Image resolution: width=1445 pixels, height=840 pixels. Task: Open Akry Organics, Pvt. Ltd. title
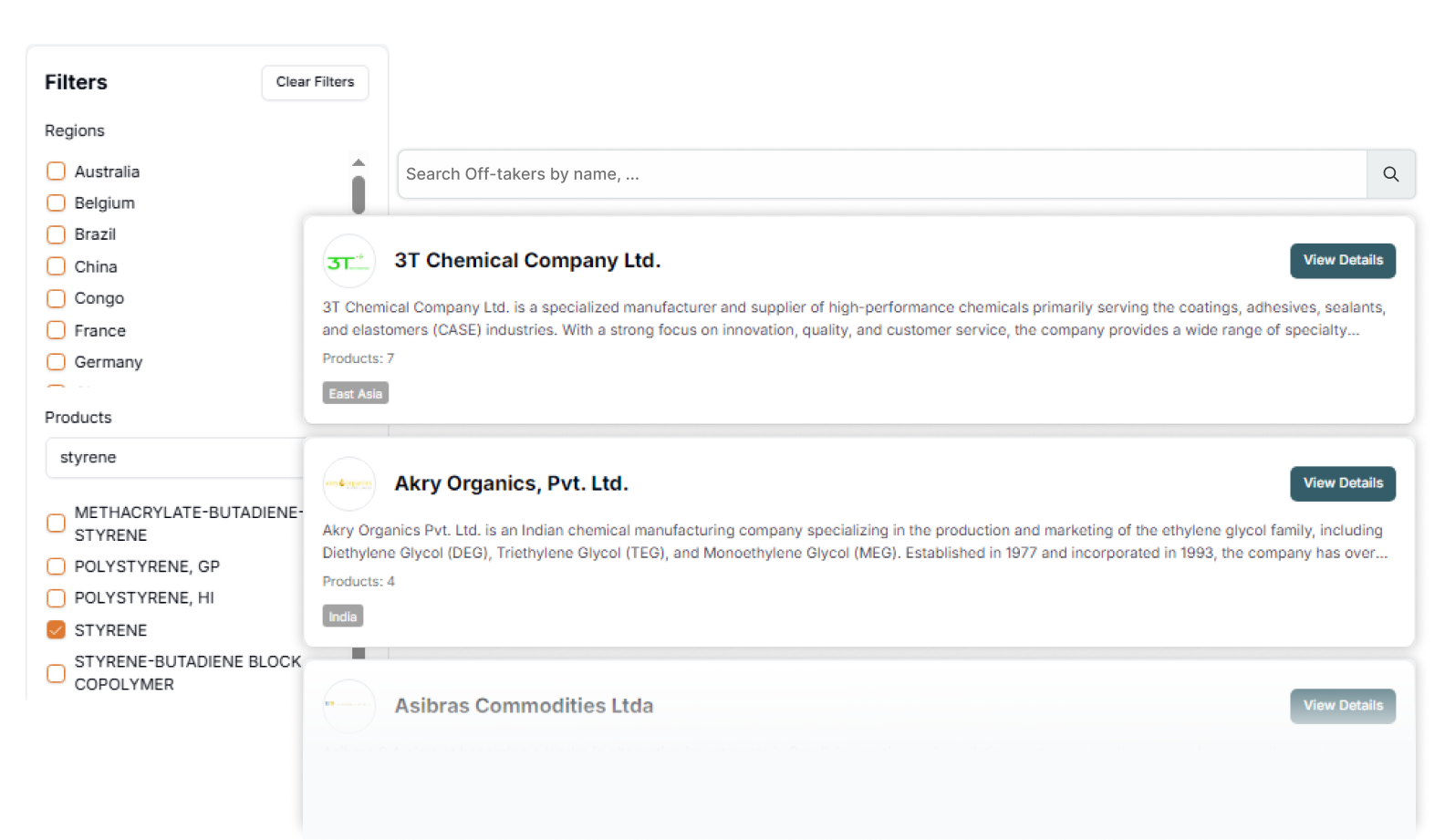511,483
